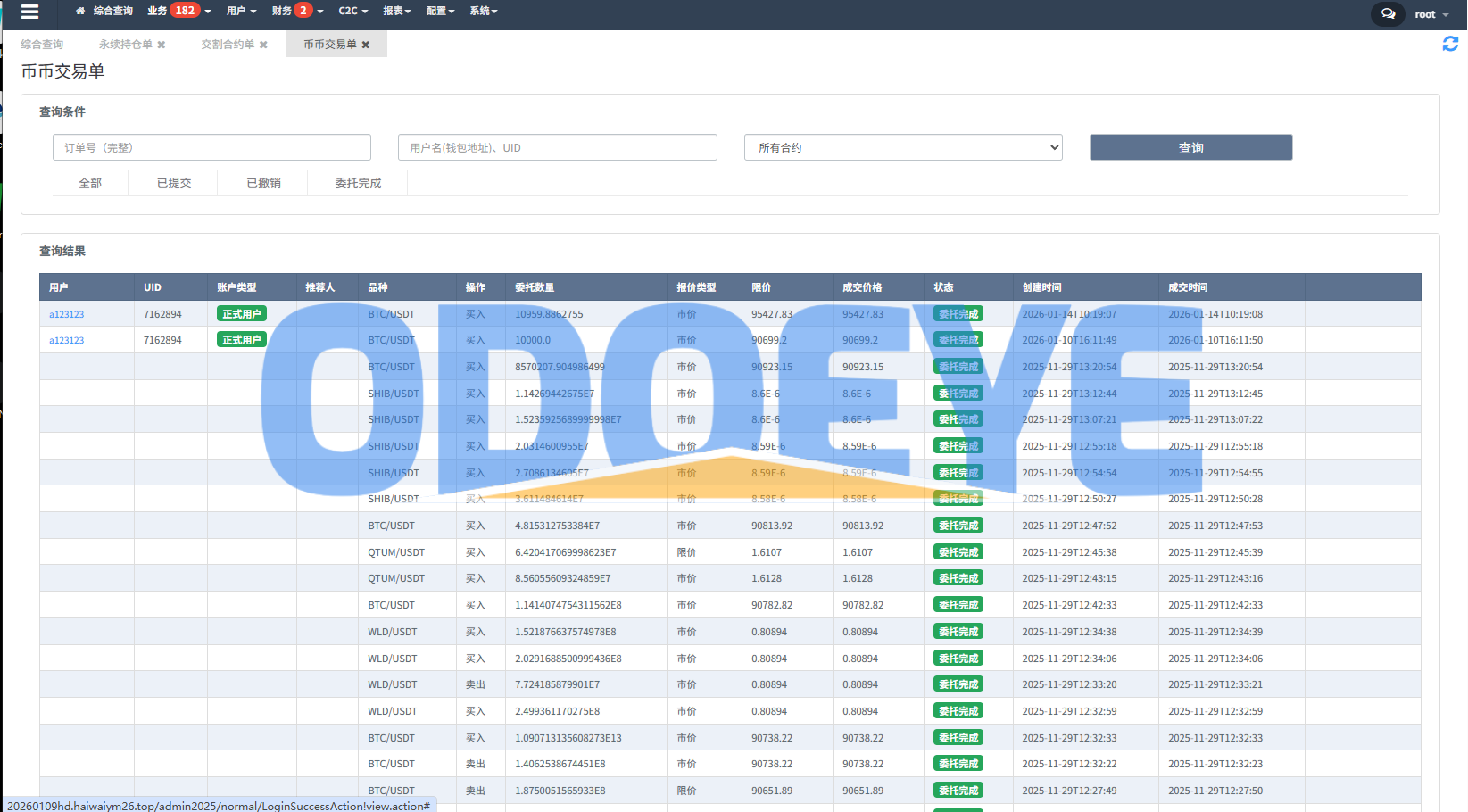Click the blue refresh icon
This screenshot has width=1468, height=812.
click(x=1450, y=44)
